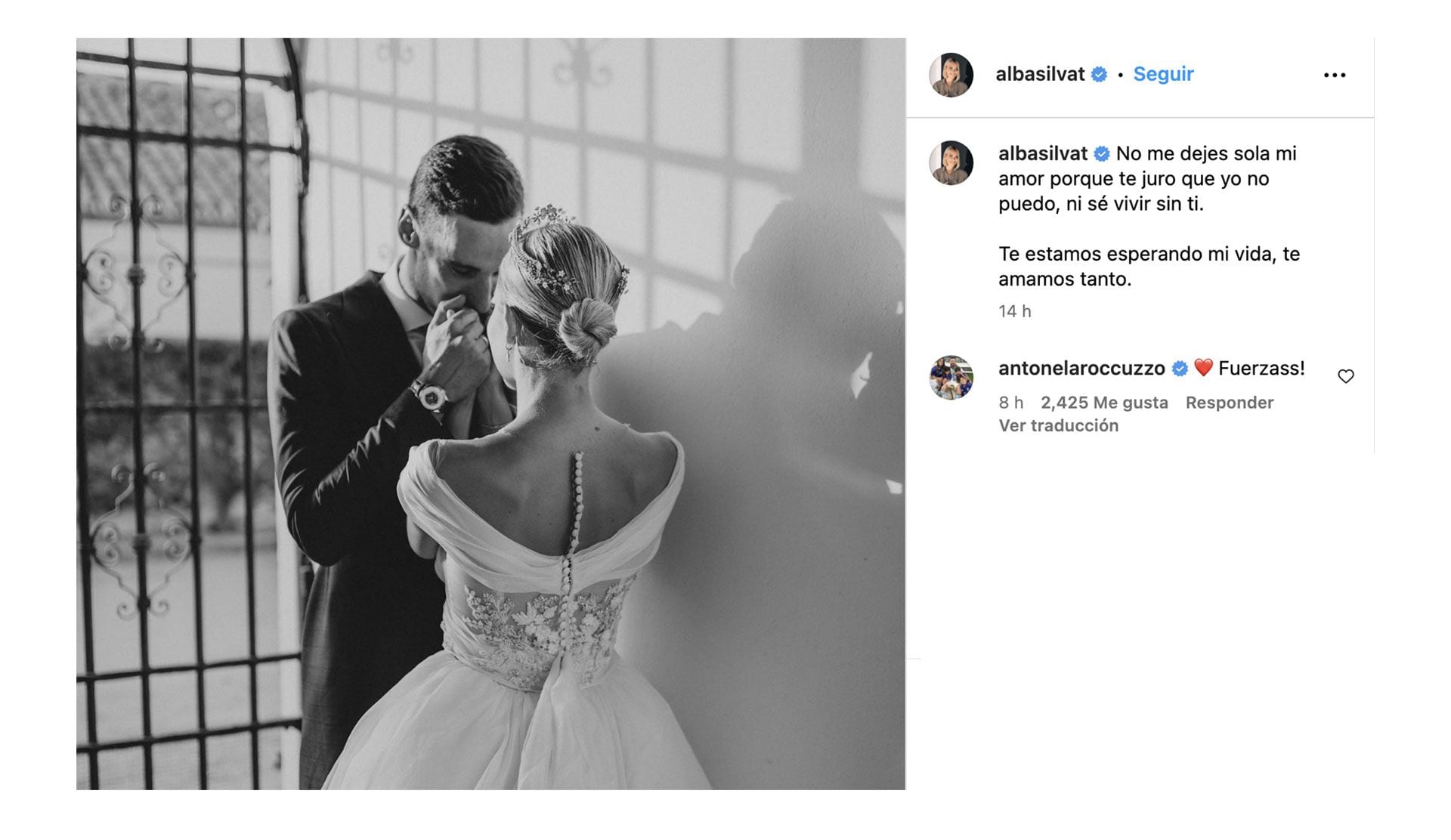Image resolution: width=1451 pixels, height=840 pixels.
Task: Click the verified badge next to antonelaroccuzzo
Action: pyautogui.click(x=1180, y=369)
